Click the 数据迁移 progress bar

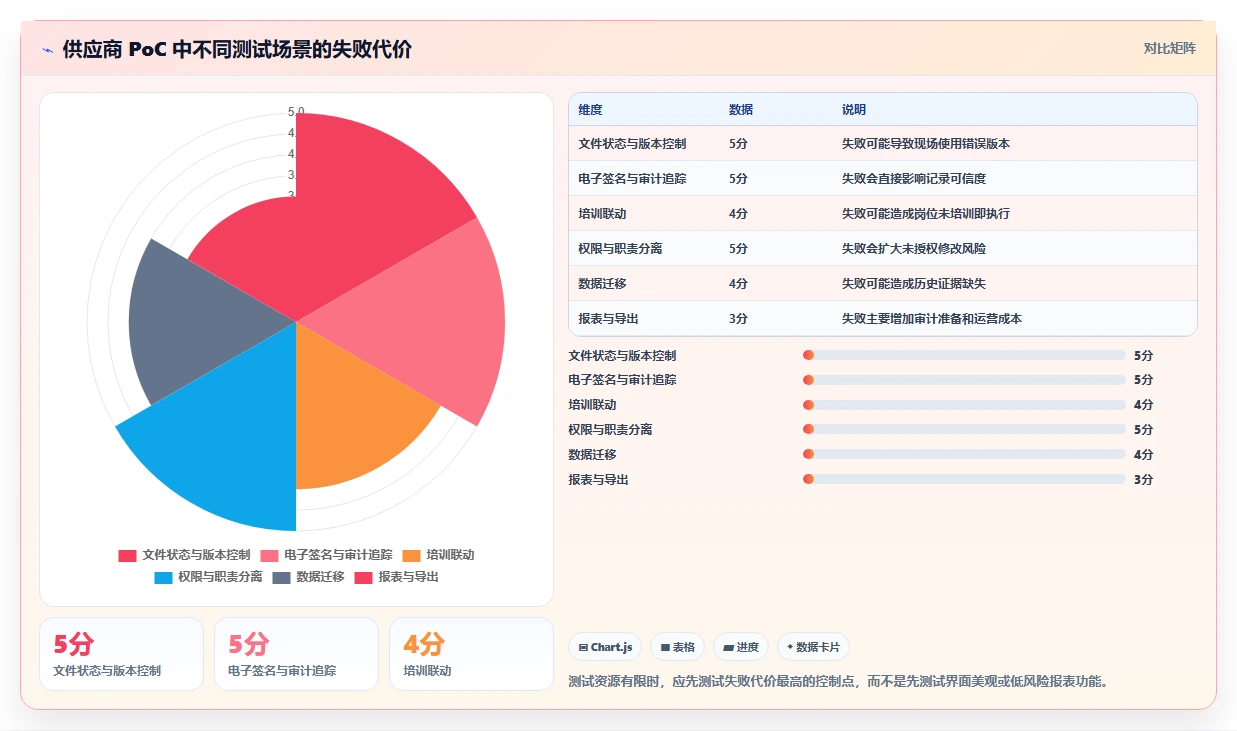pos(964,455)
